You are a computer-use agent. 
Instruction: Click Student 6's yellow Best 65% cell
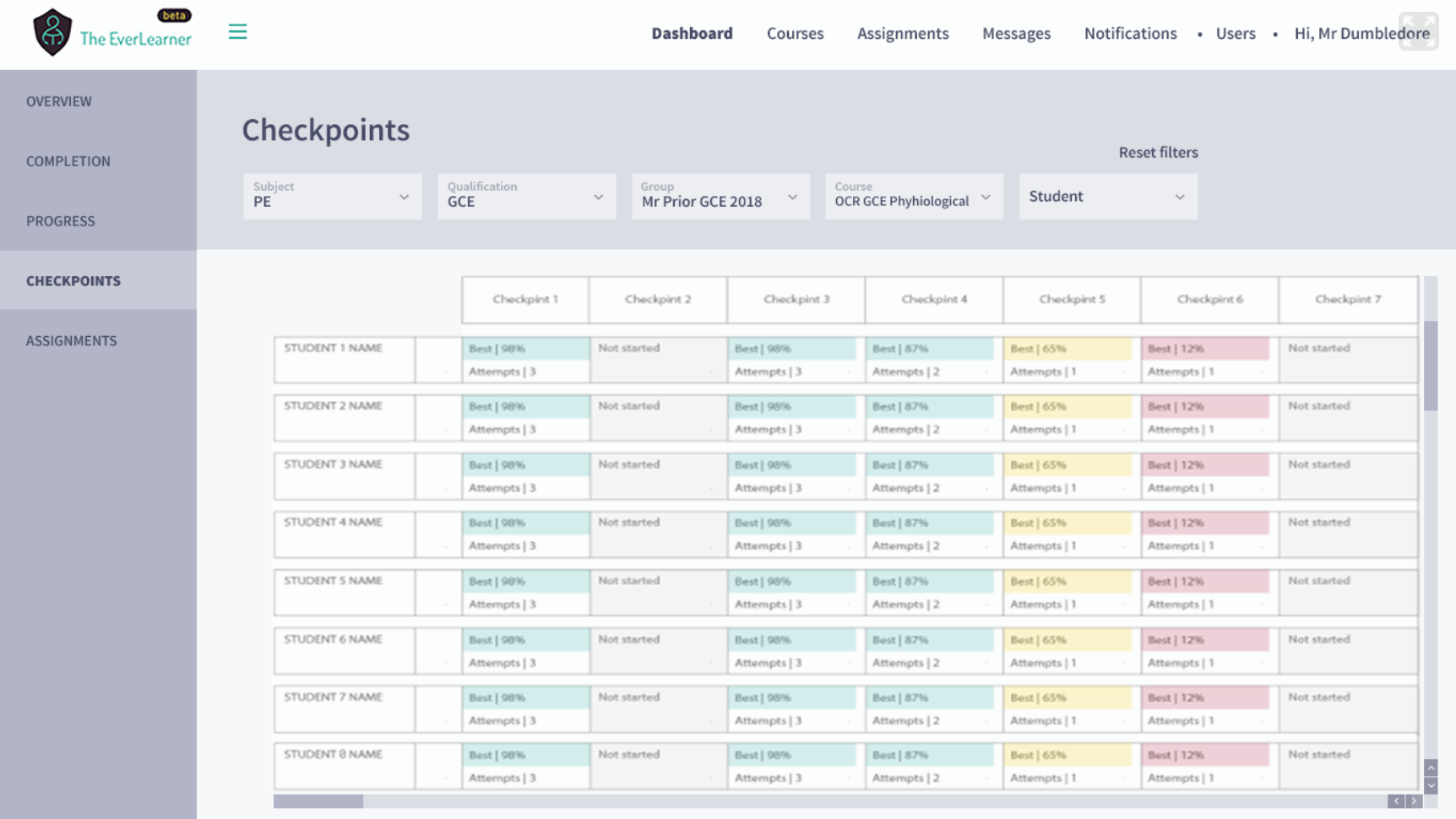pos(1068,640)
